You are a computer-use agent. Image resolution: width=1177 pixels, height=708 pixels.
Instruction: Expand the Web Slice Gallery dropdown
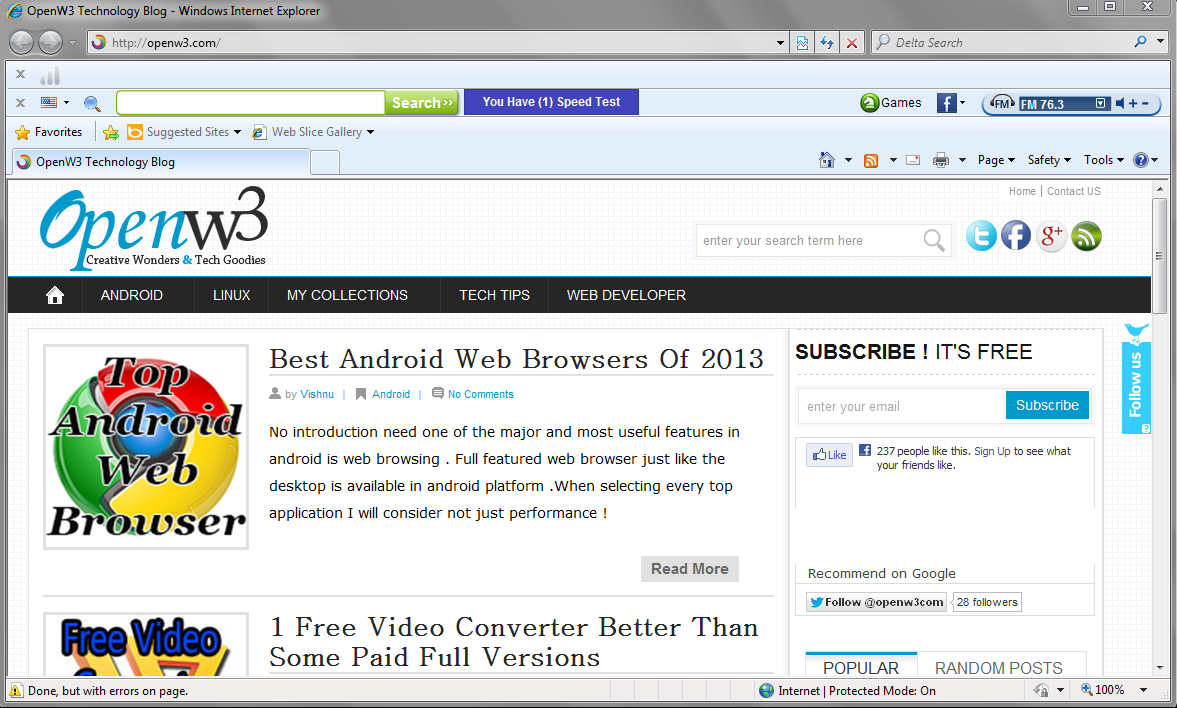[370, 132]
